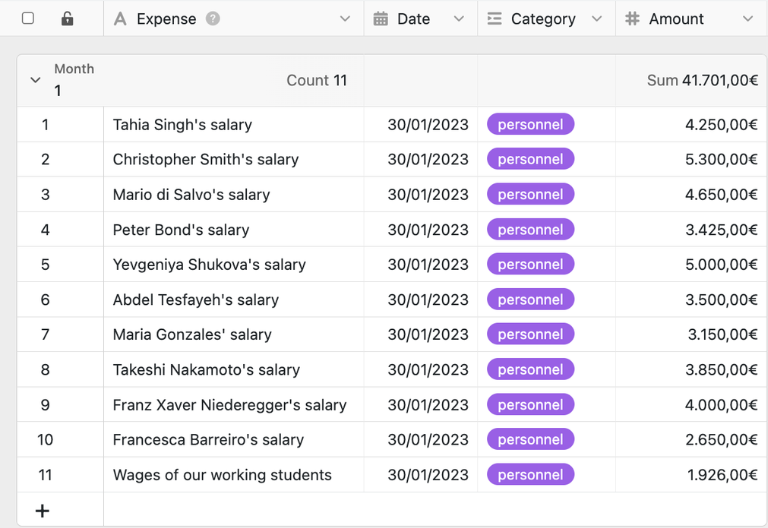This screenshot has height=528, width=768.
Task: Click amount 4.650,00€ cell
Action: tap(691, 194)
